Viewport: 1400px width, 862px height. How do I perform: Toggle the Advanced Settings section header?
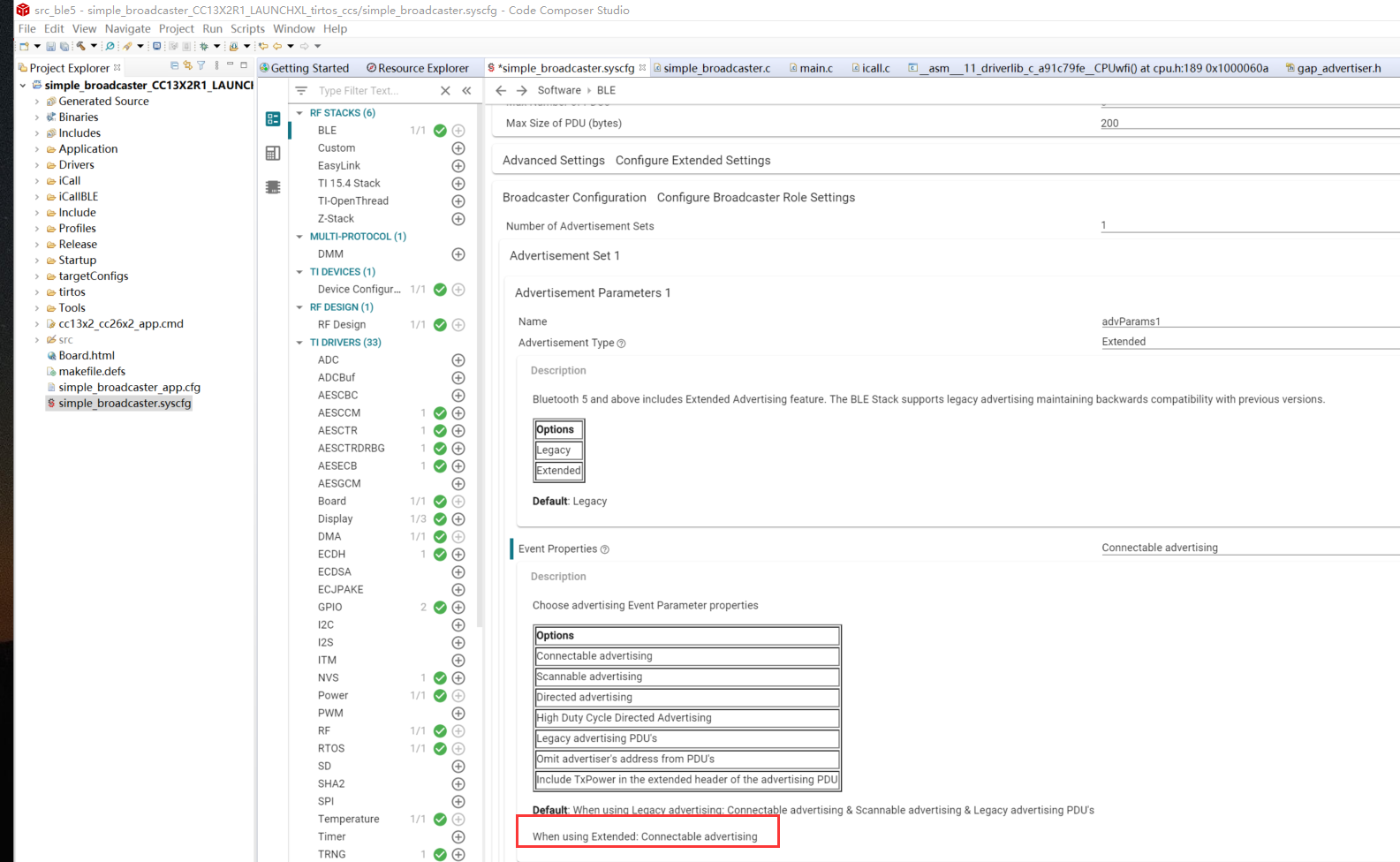[553, 160]
